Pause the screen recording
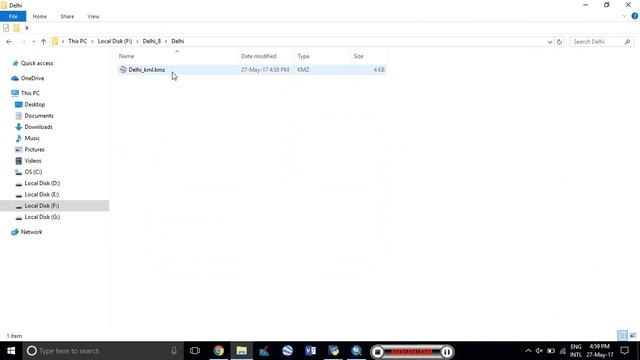The image size is (640, 360). [447, 351]
